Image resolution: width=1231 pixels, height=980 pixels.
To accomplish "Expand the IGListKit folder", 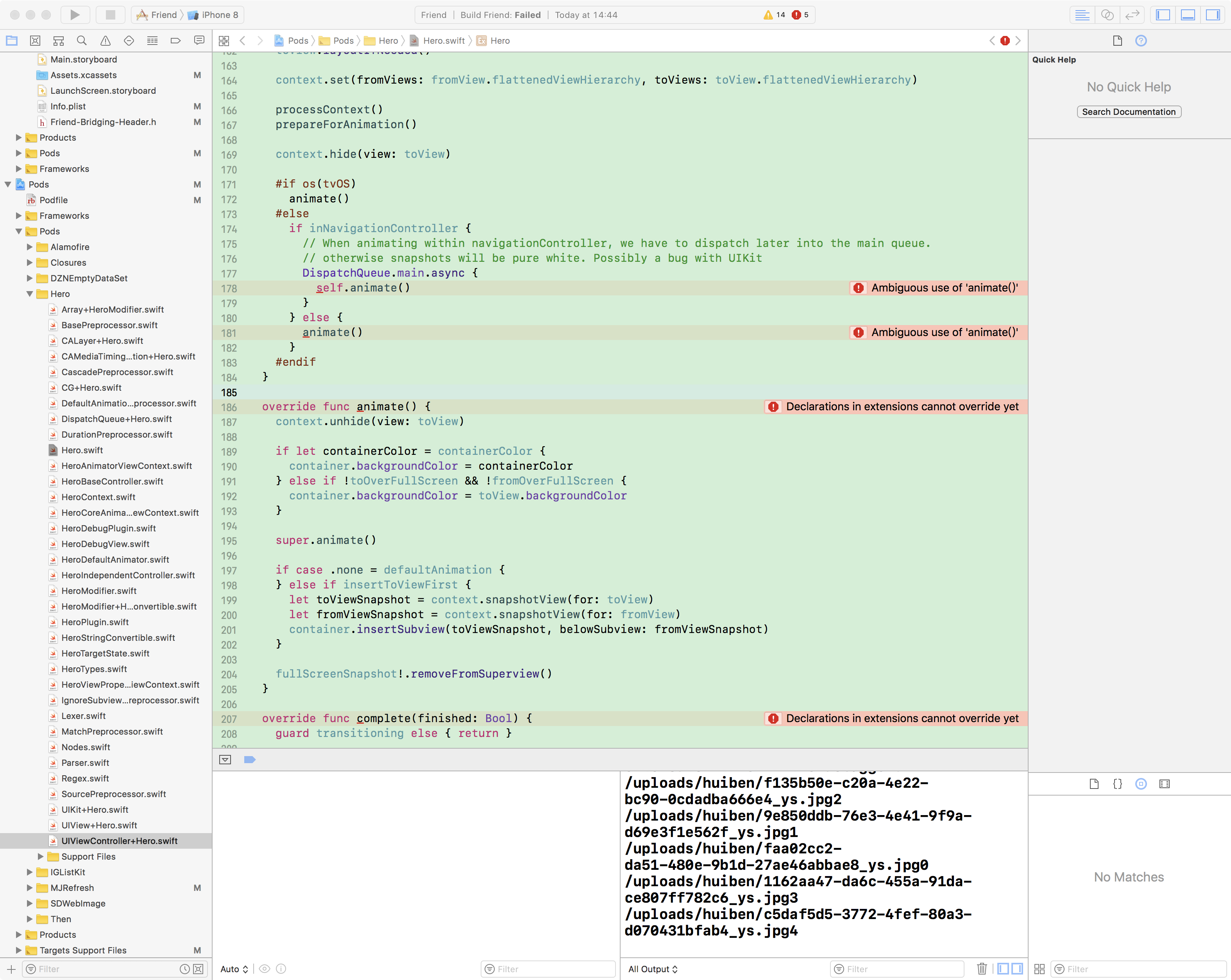I will [x=30, y=872].
